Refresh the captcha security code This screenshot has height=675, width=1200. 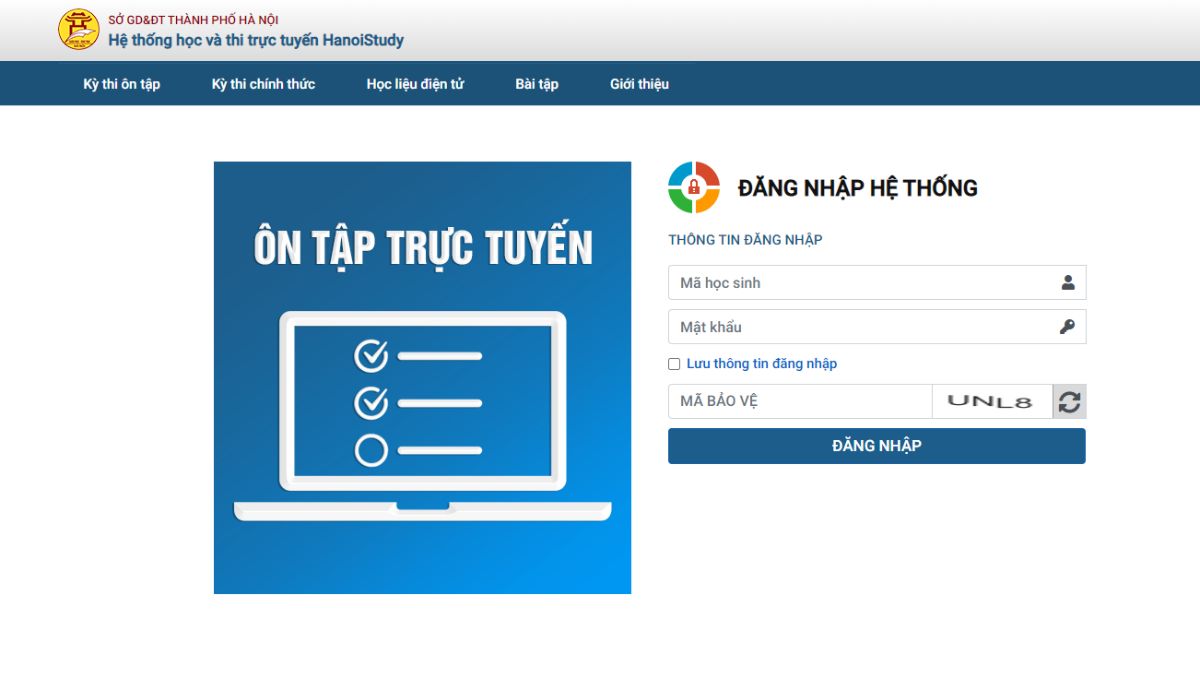tap(1068, 400)
